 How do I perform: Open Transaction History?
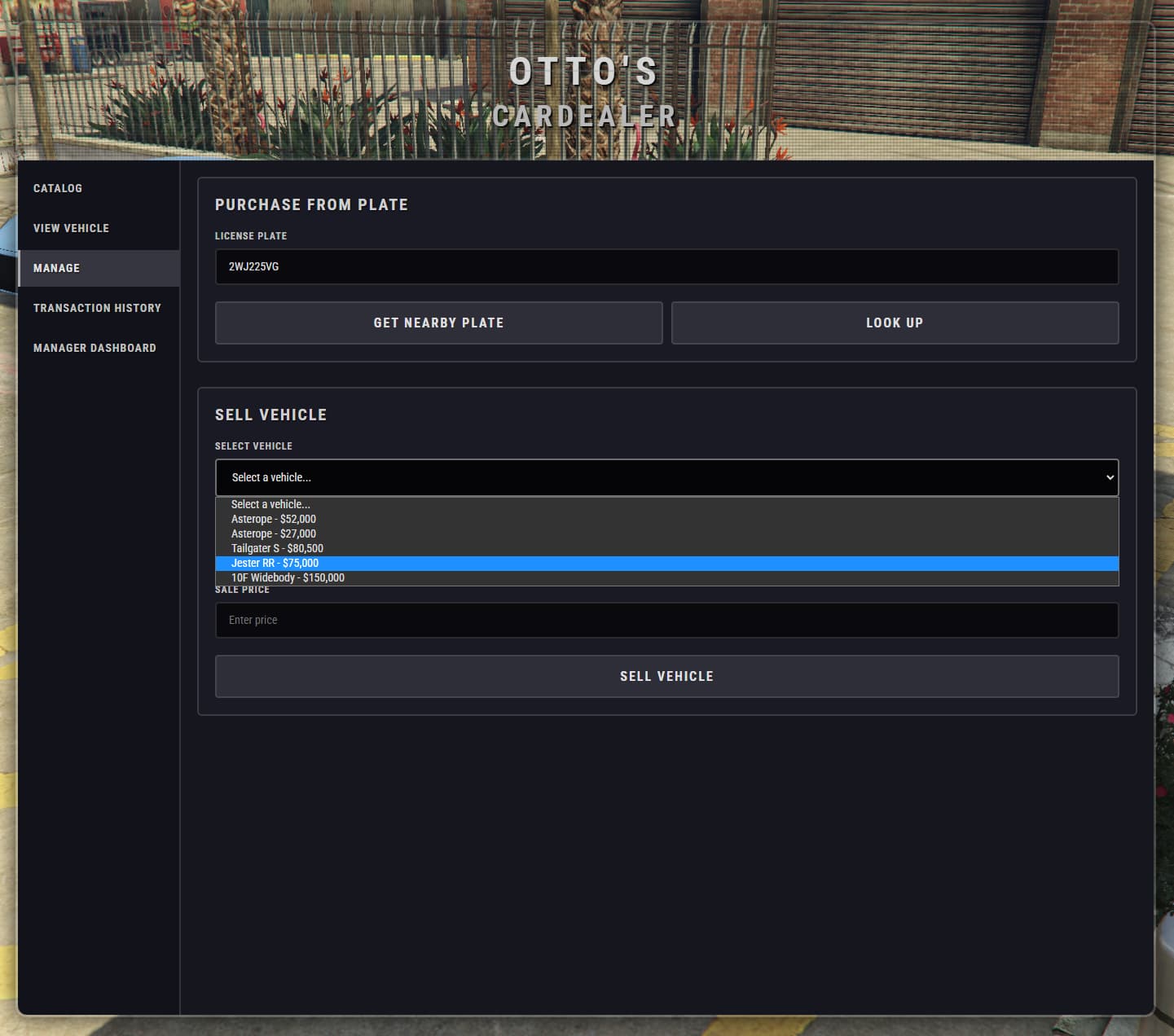click(x=97, y=308)
